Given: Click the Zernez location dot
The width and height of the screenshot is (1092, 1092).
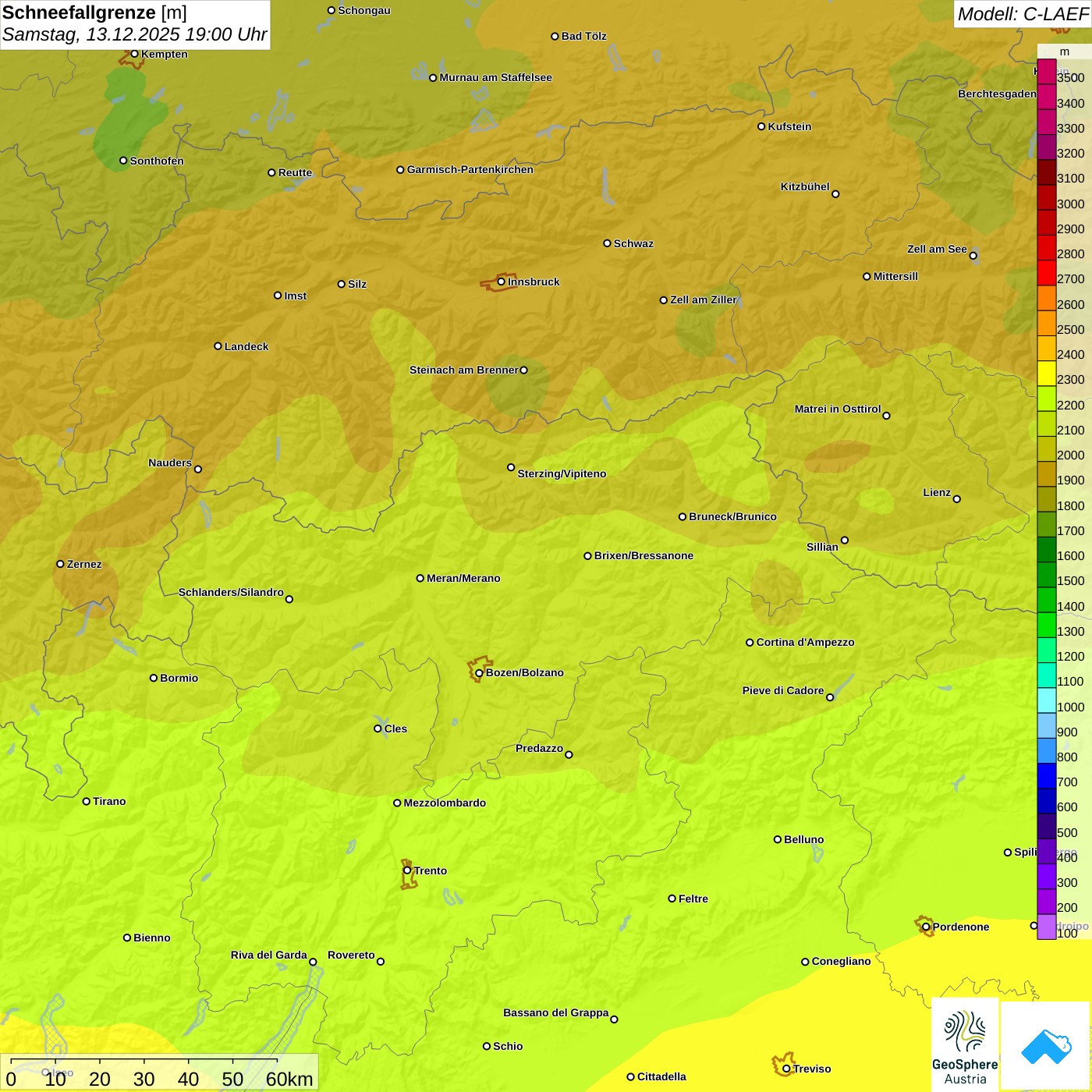Looking at the screenshot, I should point(60,564).
